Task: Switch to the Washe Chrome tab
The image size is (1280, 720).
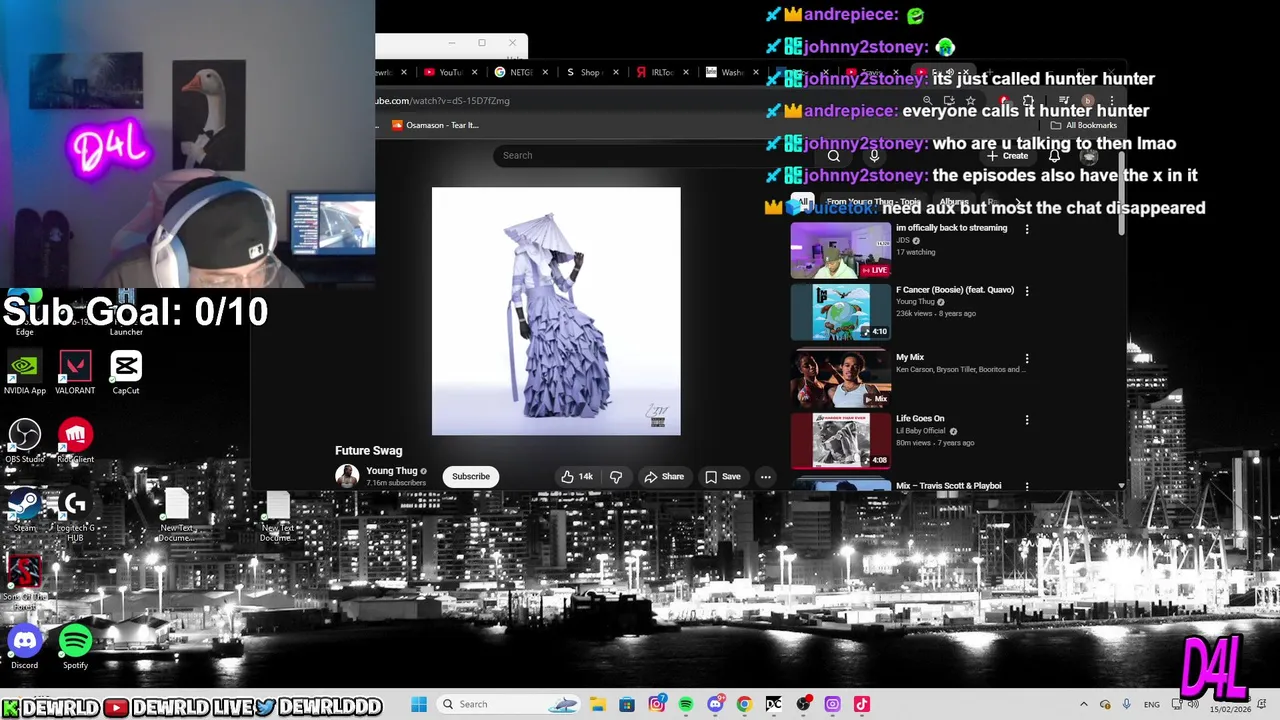Action: point(731,72)
